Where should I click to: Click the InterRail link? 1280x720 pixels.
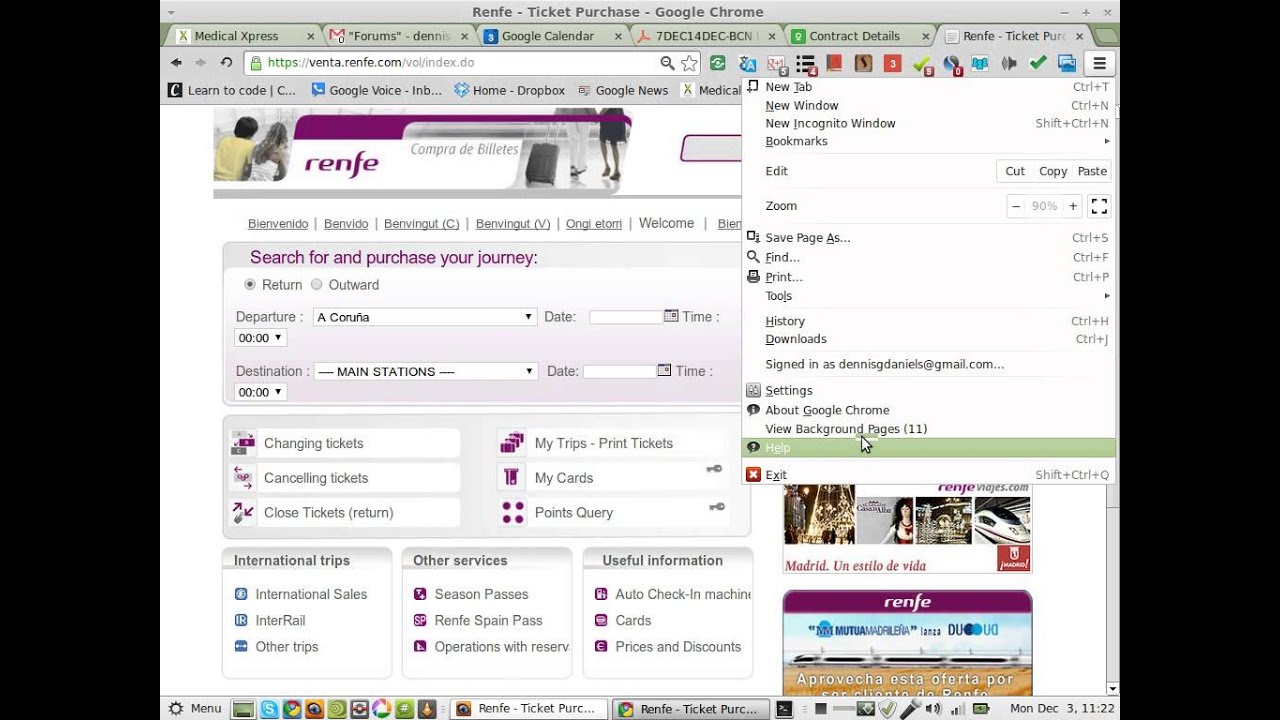point(280,620)
